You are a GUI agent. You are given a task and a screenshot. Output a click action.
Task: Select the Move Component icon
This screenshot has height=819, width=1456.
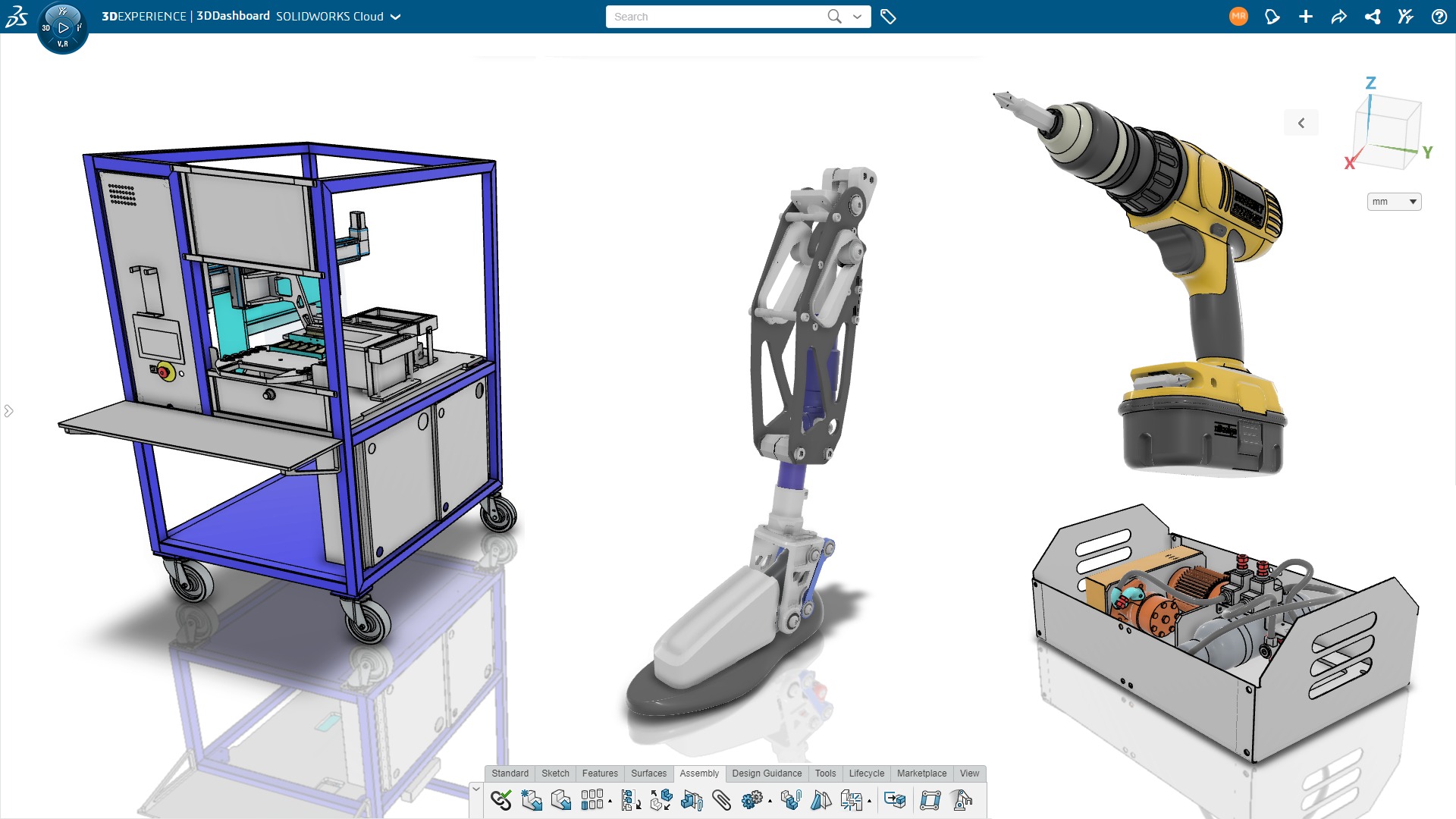point(660,800)
